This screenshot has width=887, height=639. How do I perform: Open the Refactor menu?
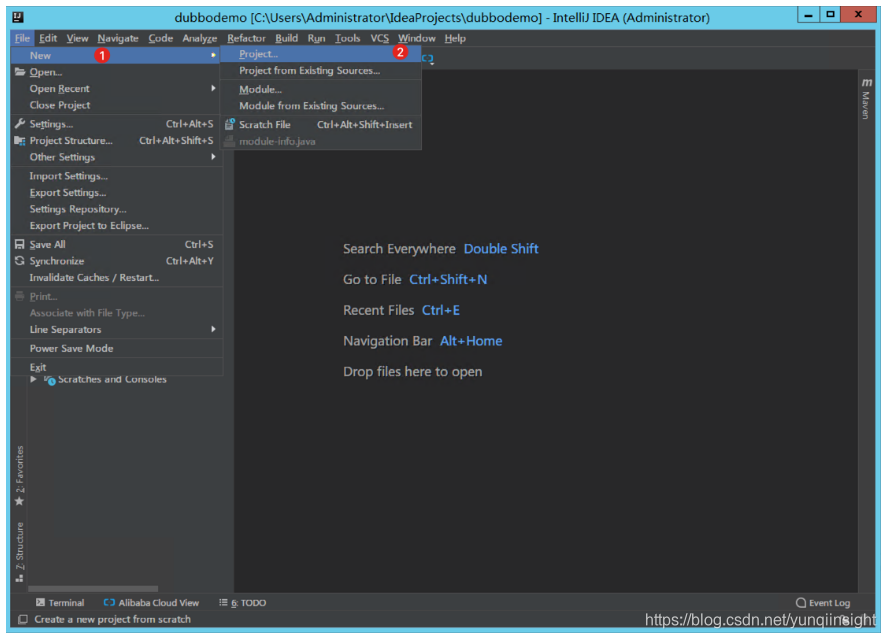pos(246,38)
